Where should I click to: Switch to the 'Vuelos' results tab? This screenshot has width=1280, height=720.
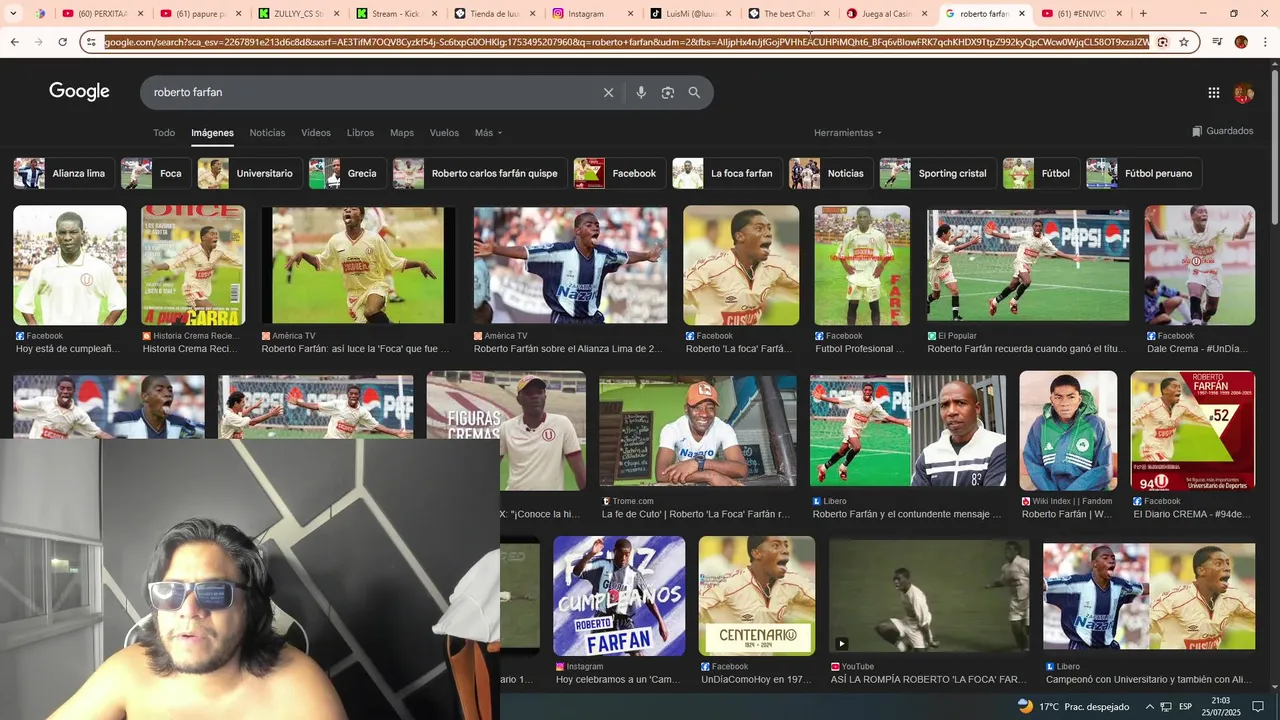pos(444,133)
